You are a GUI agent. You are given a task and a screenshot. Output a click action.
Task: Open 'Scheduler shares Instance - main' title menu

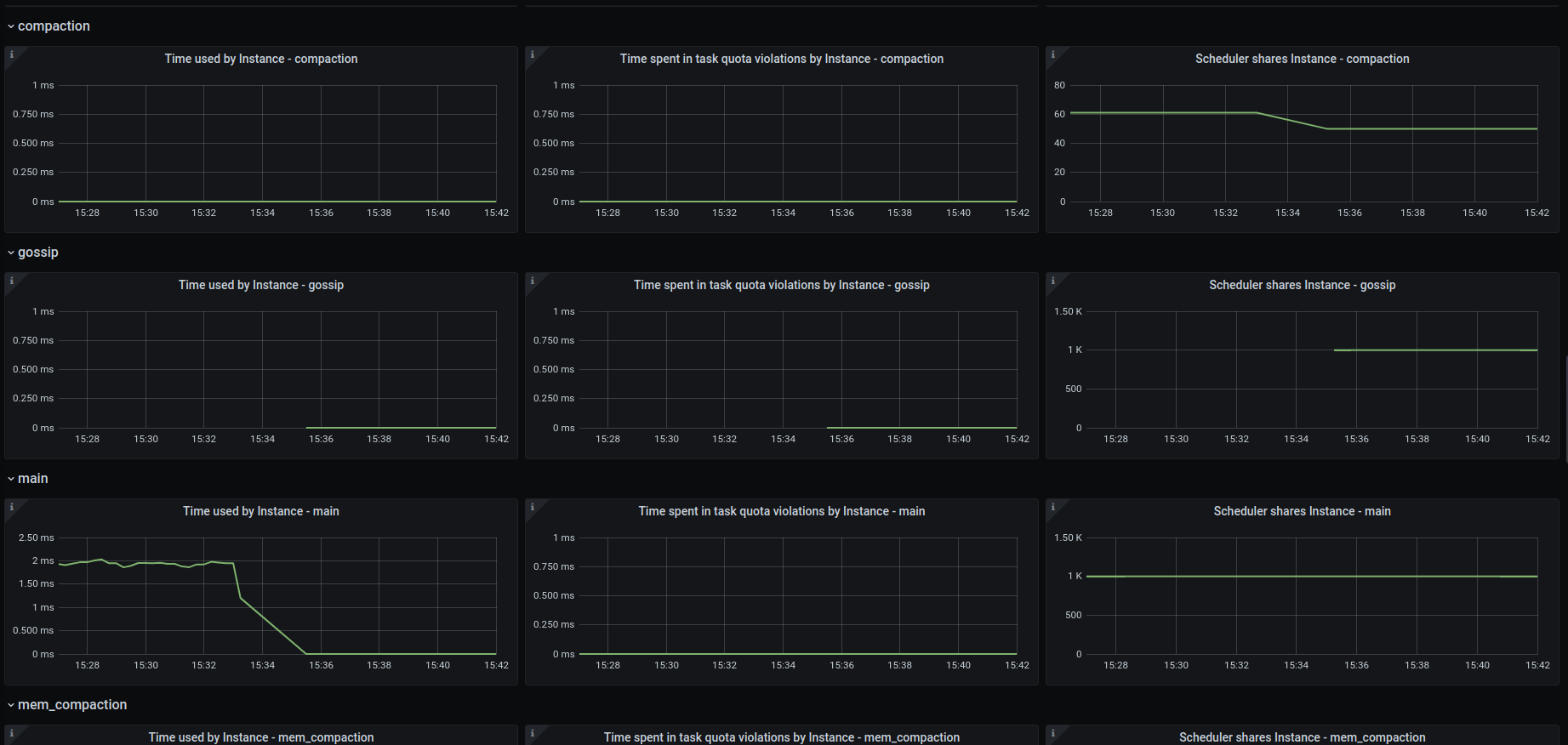[x=1303, y=511]
